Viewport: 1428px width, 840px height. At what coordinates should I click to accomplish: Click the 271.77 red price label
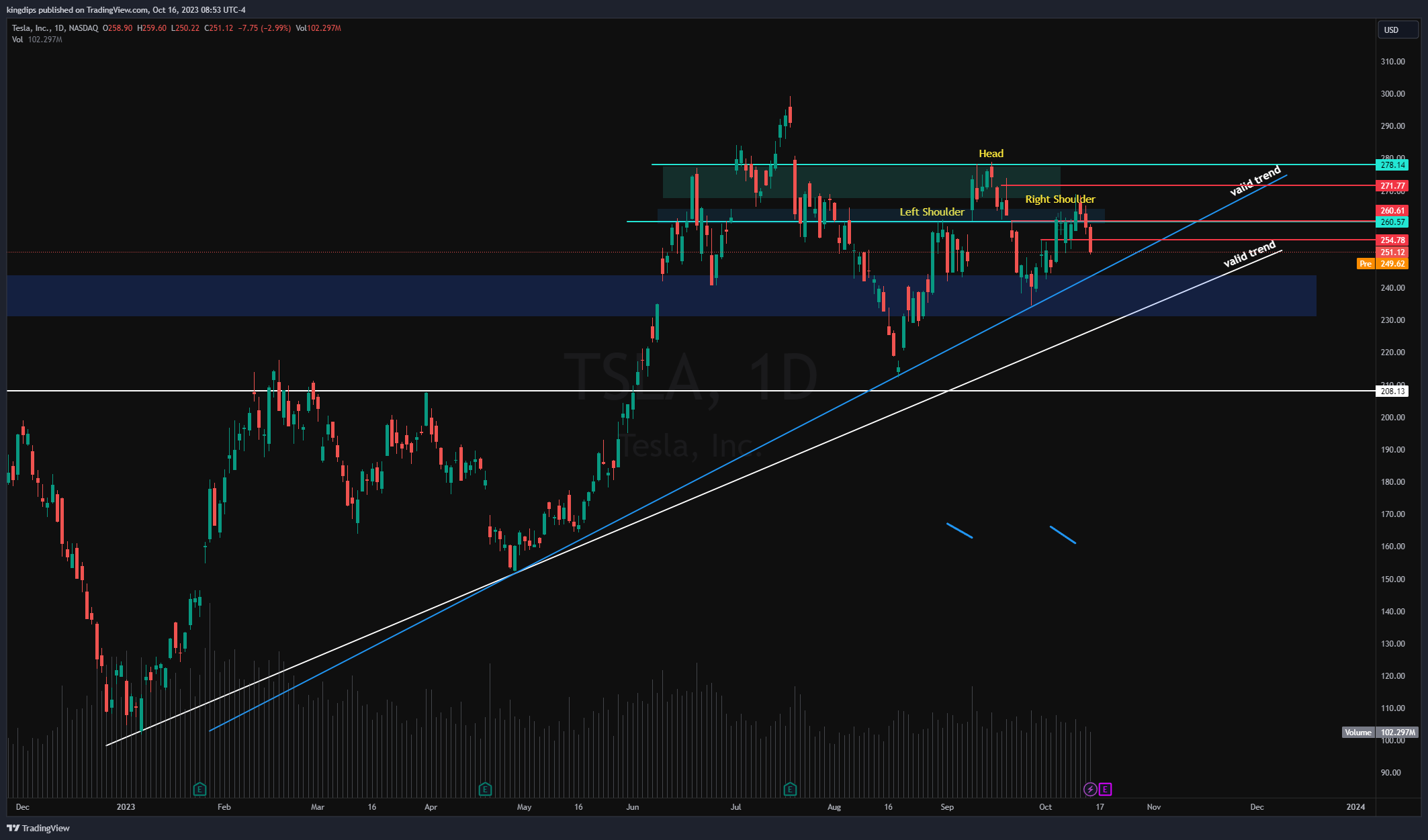[x=1392, y=186]
